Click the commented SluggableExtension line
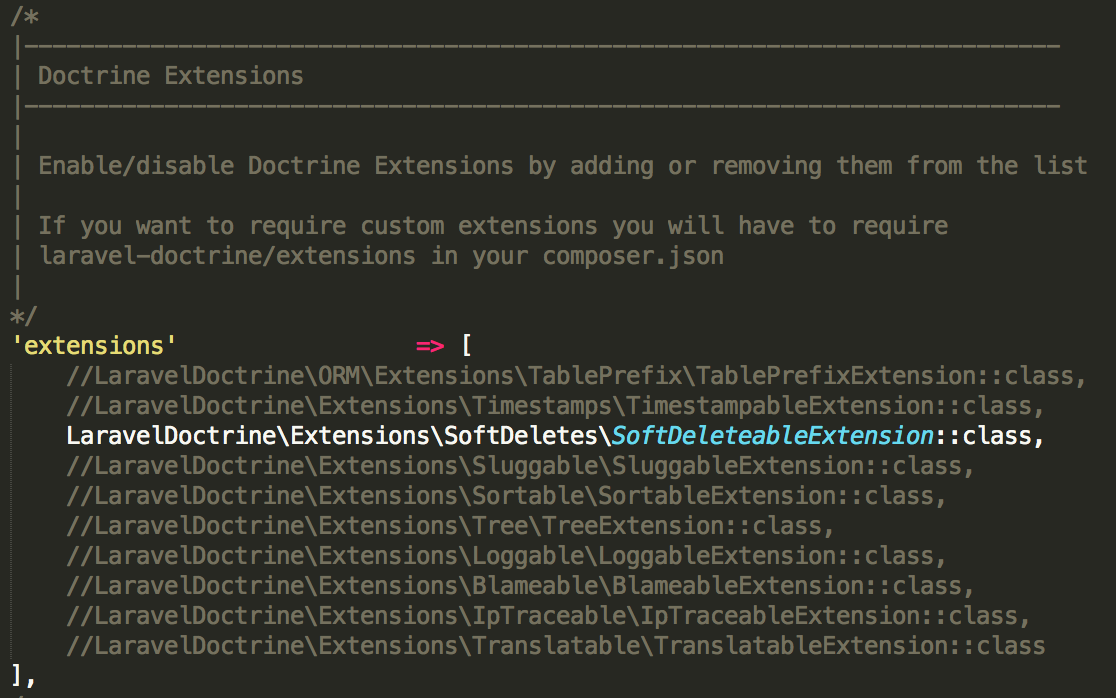 pyautogui.click(x=520, y=466)
